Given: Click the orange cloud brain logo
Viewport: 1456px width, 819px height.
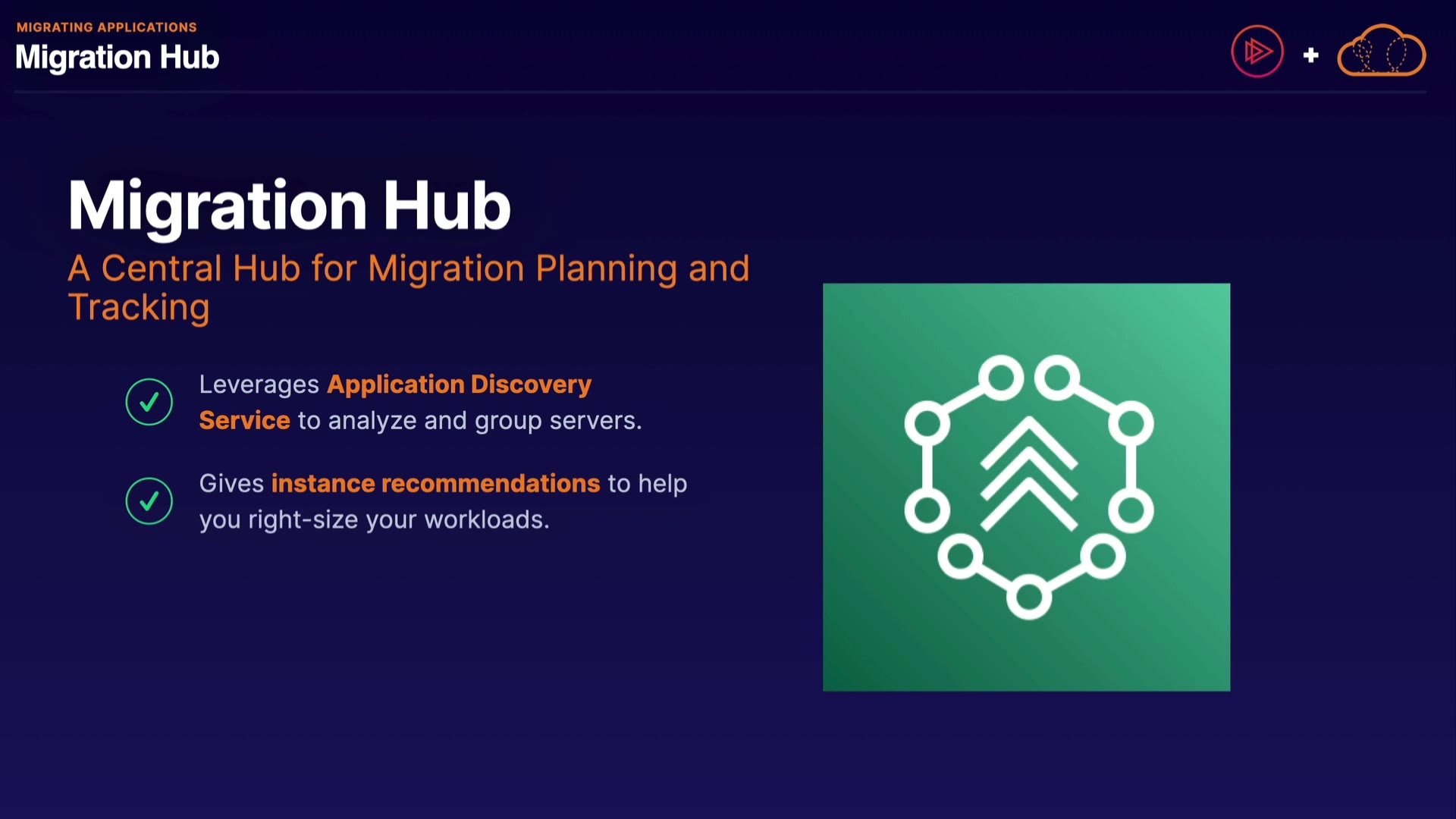Looking at the screenshot, I should [x=1381, y=52].
